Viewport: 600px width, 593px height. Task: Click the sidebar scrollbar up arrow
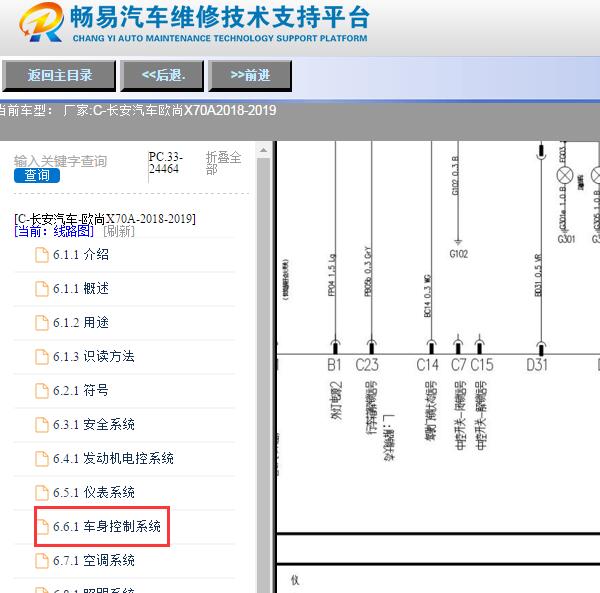(x=263, y=150)
